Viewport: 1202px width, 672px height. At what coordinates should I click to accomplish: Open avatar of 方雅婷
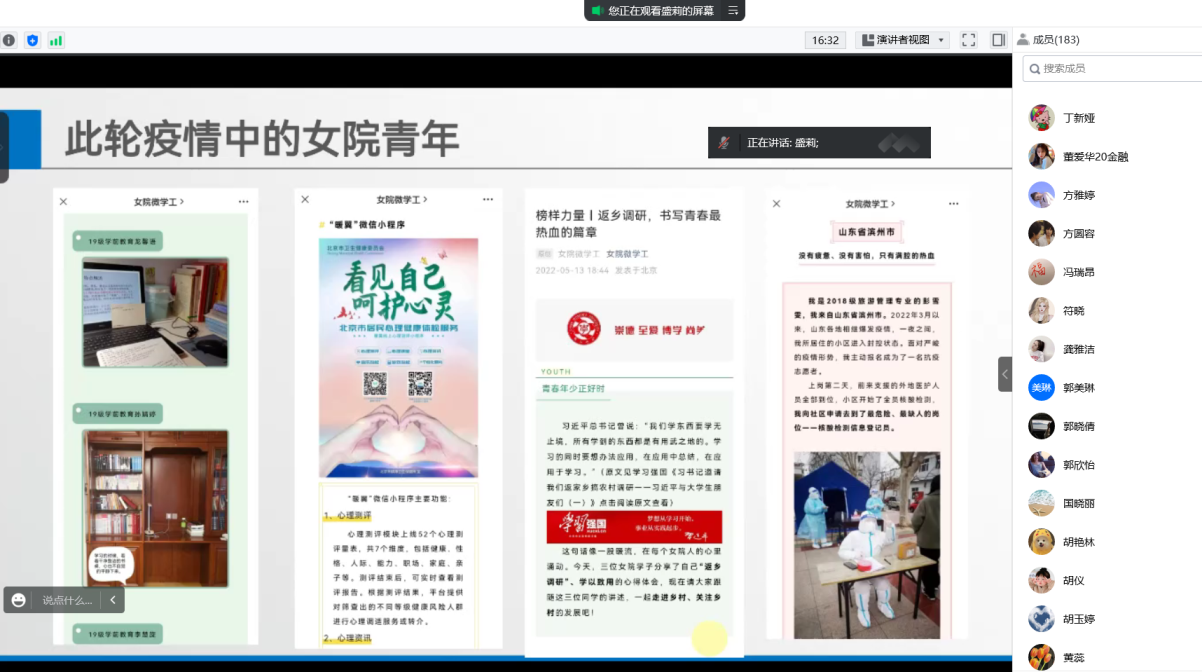click(x=1041, y=195)
